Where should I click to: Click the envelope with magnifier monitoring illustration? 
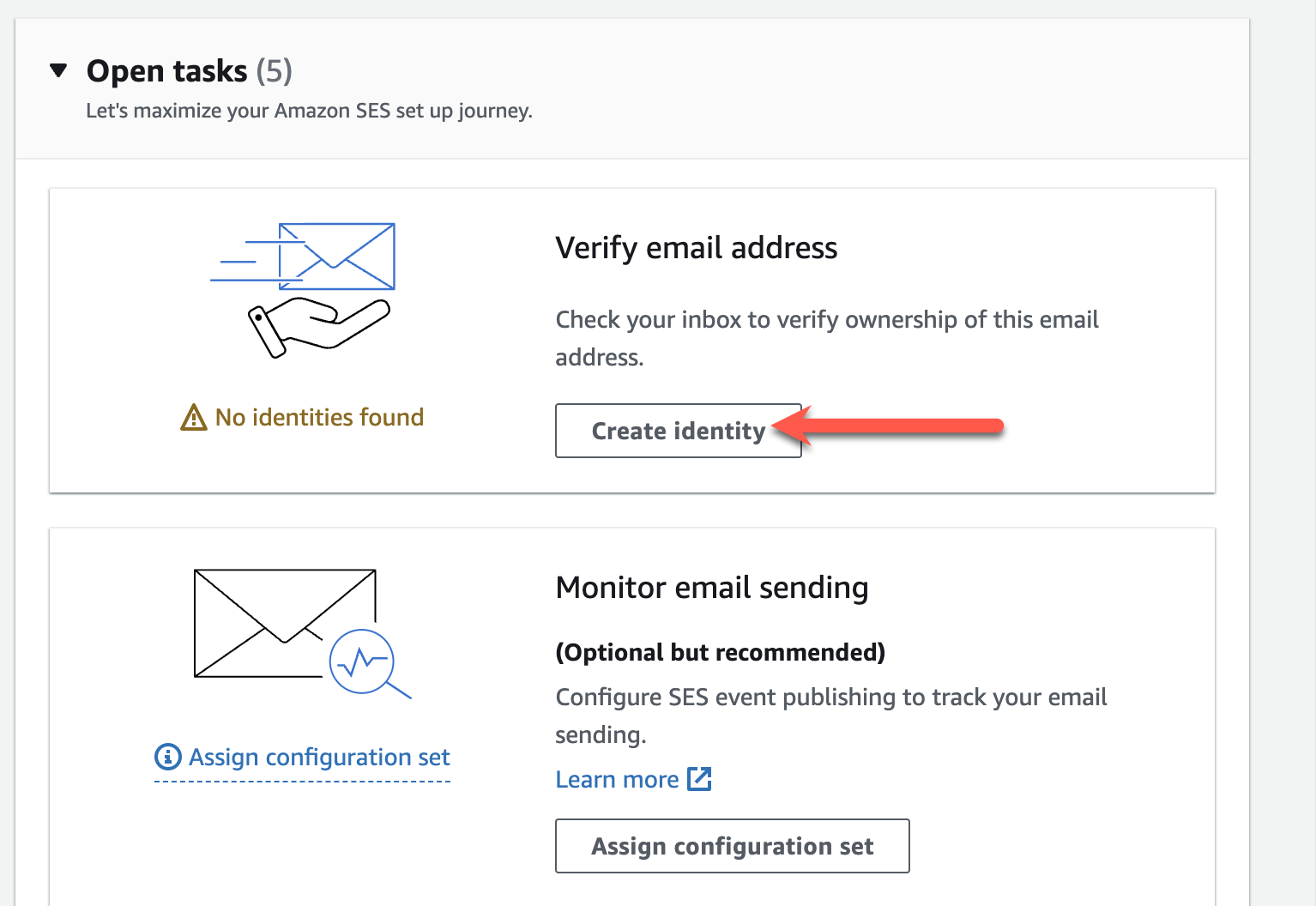click(292, 631)
